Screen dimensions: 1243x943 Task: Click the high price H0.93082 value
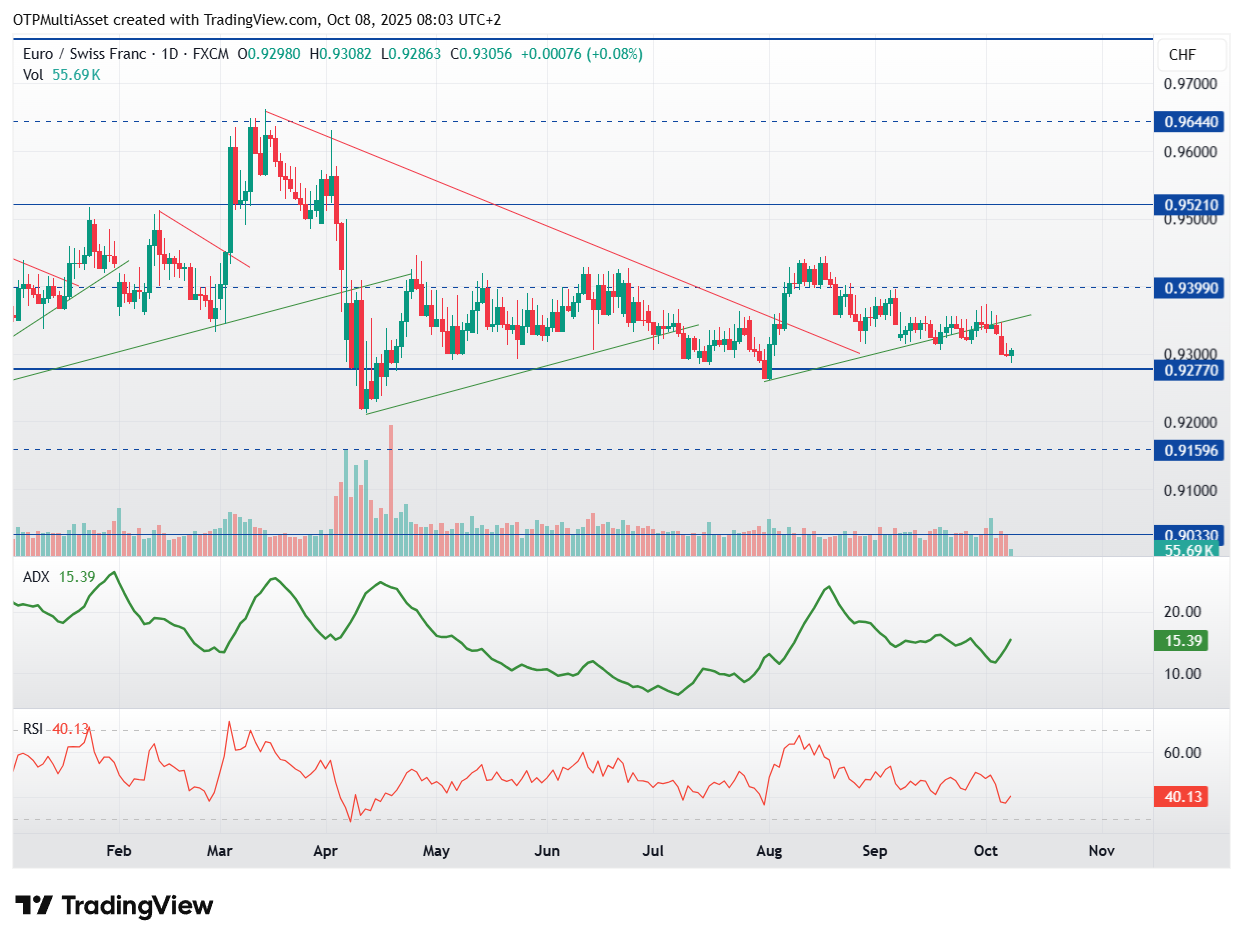tap(342, 54)
